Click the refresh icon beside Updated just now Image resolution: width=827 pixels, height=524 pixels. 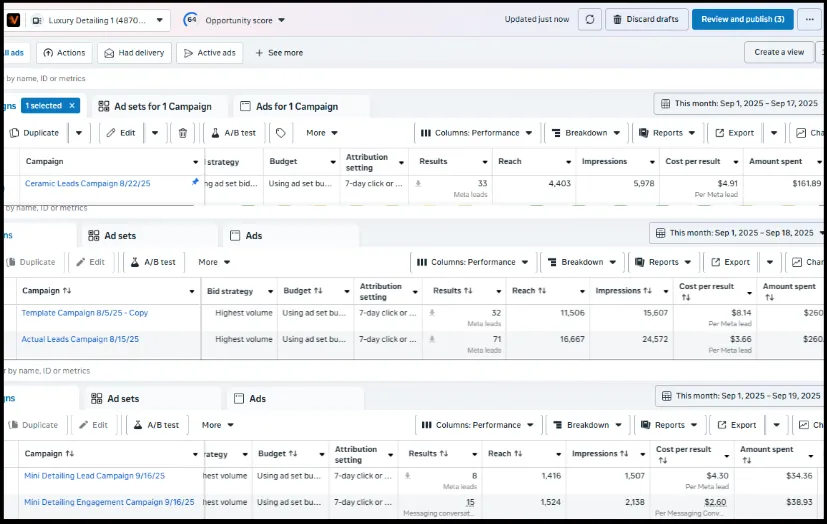coord(590,20)
